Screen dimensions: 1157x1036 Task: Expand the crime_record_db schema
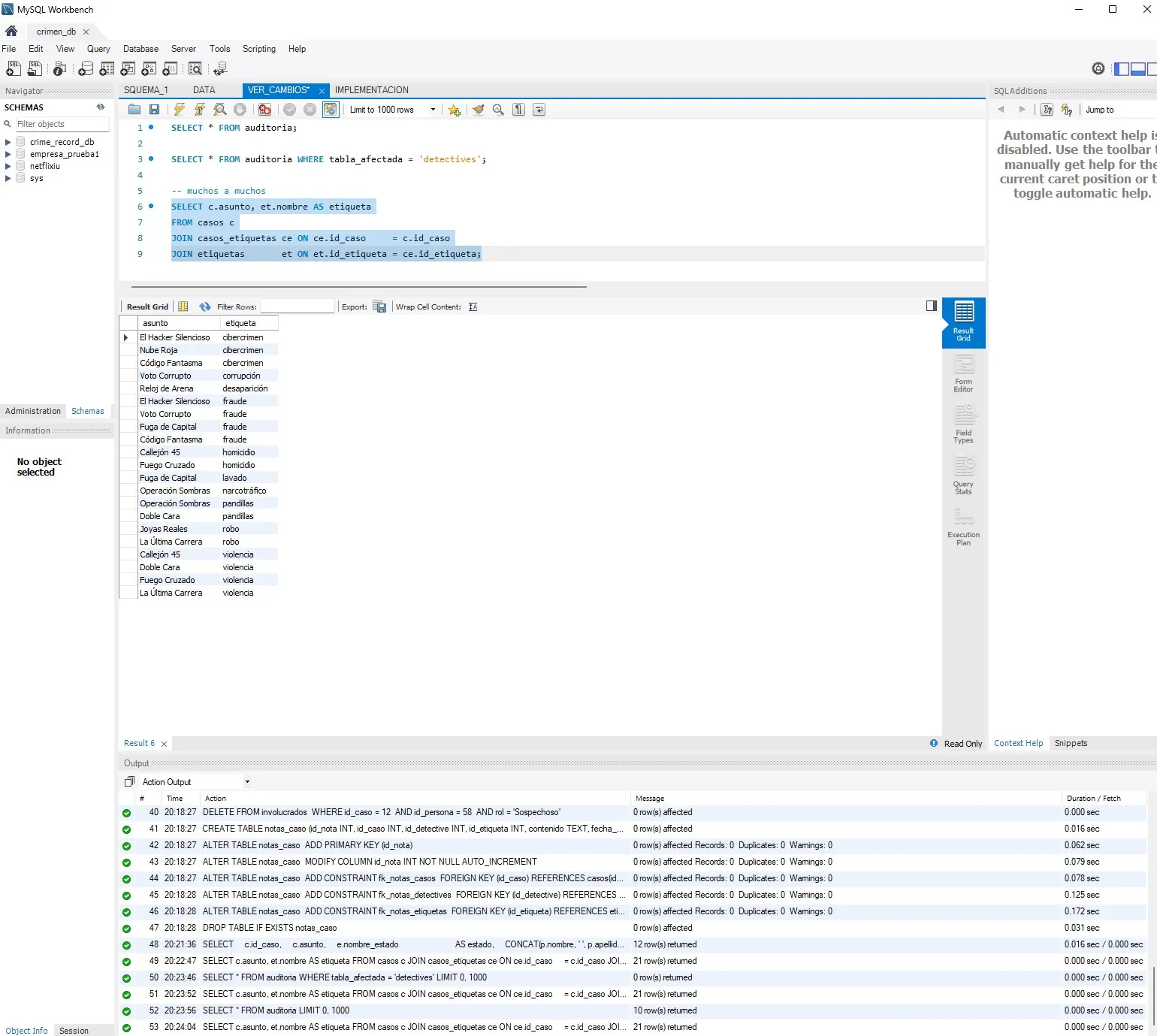click(8, 142)
